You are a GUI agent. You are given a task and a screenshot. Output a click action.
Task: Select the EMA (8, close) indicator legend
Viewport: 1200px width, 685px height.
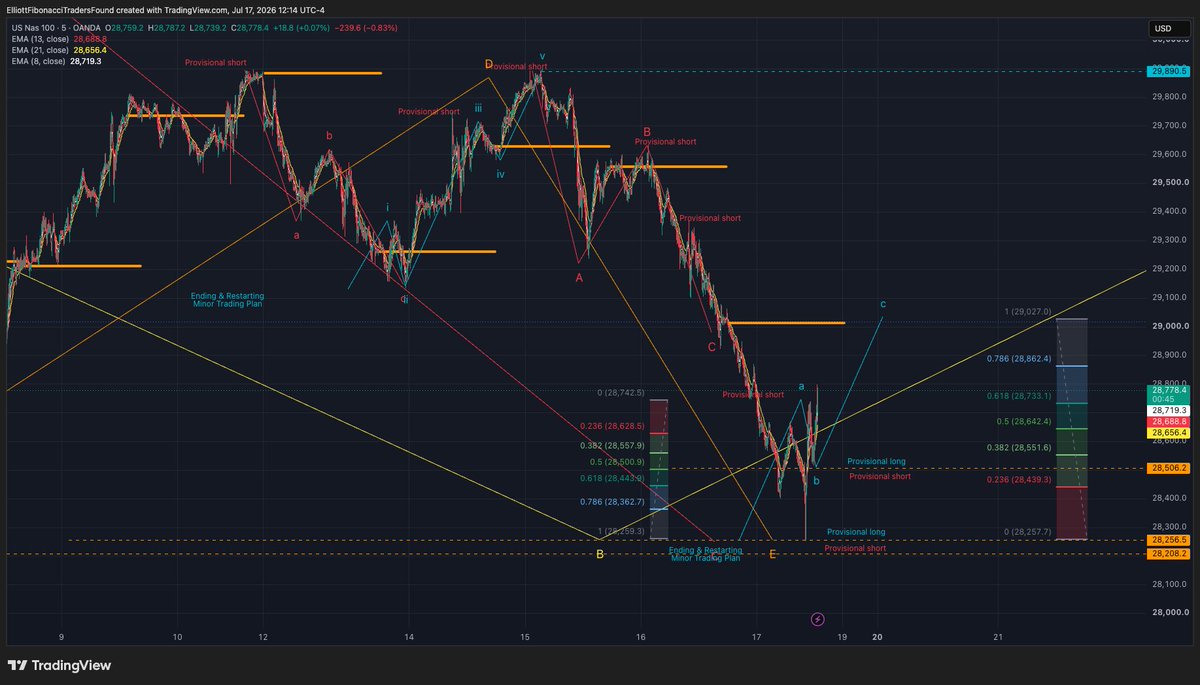56,61
